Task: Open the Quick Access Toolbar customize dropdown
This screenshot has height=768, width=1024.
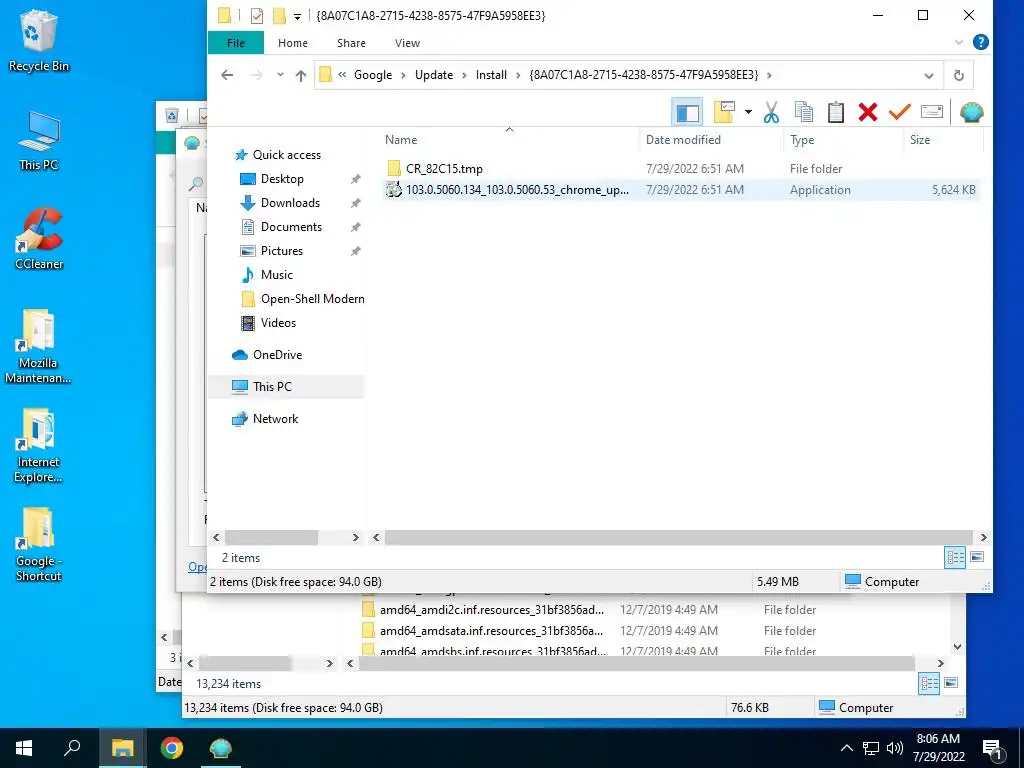Action: click(x=297, y=16)
